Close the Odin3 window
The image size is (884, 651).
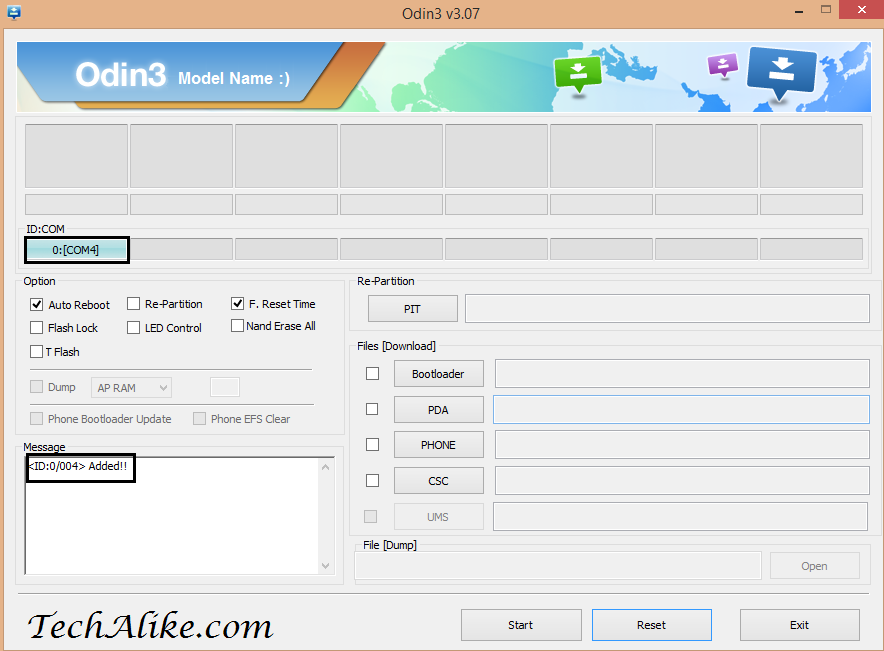tap(861, 10)
